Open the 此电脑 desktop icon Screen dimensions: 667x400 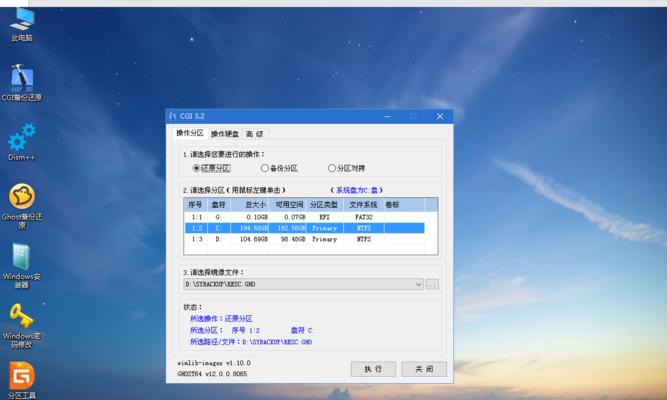tap(22, 24)
